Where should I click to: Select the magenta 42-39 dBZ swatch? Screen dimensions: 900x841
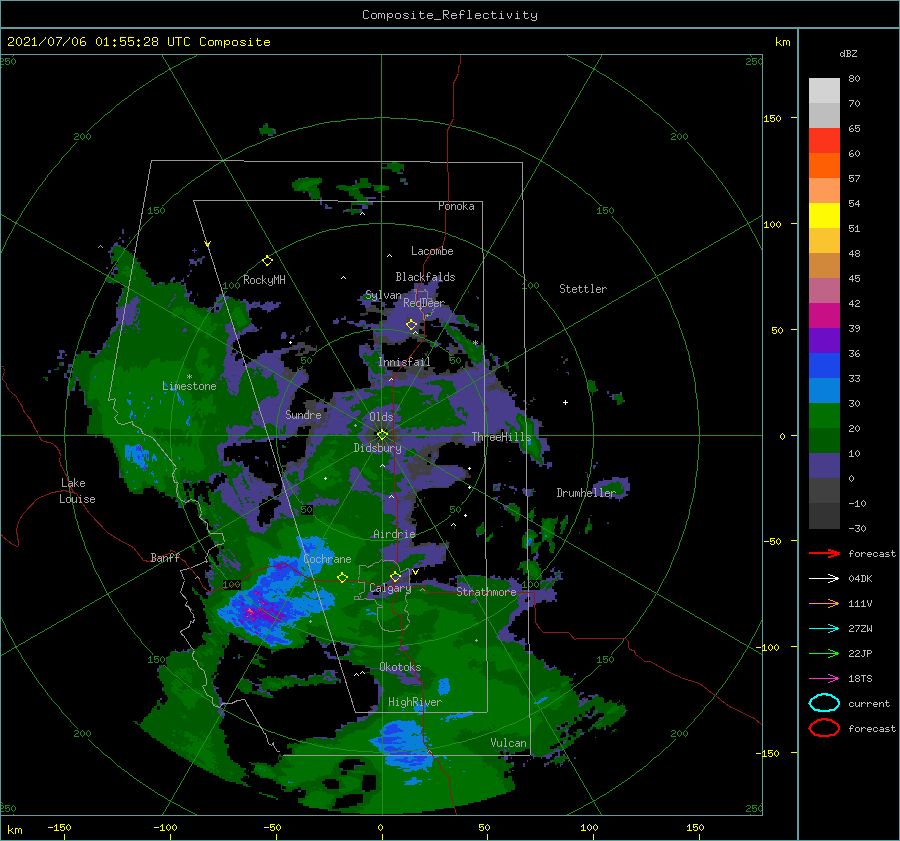coord(824,315)
